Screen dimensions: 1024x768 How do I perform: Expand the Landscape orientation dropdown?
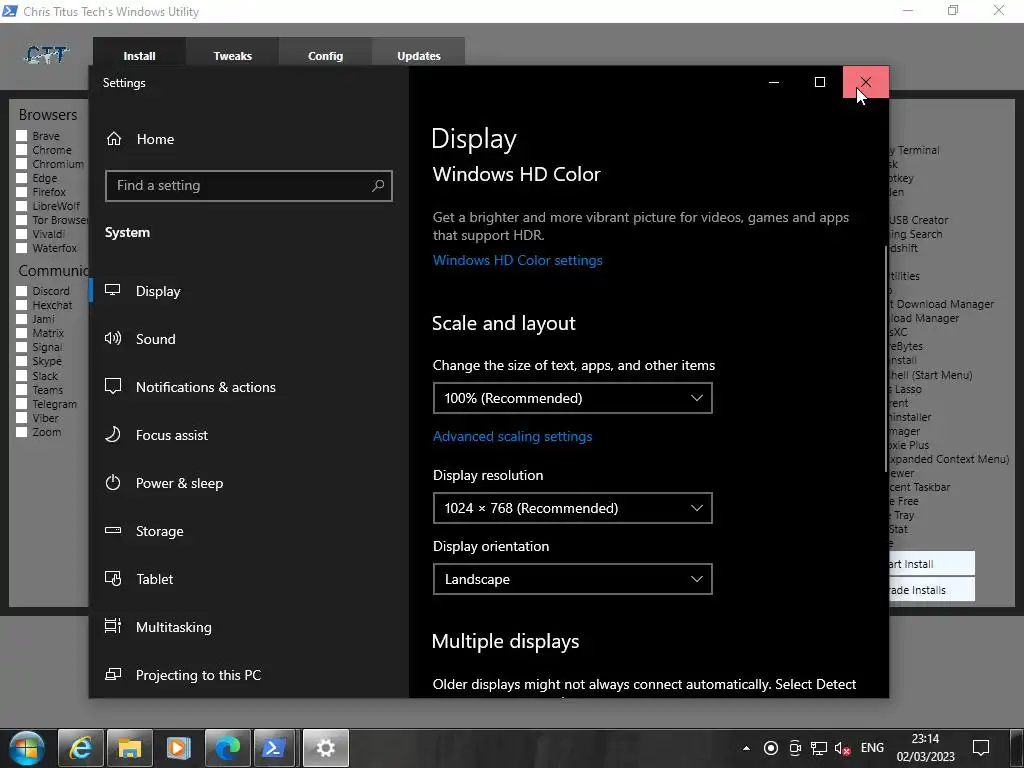(572, 579)
